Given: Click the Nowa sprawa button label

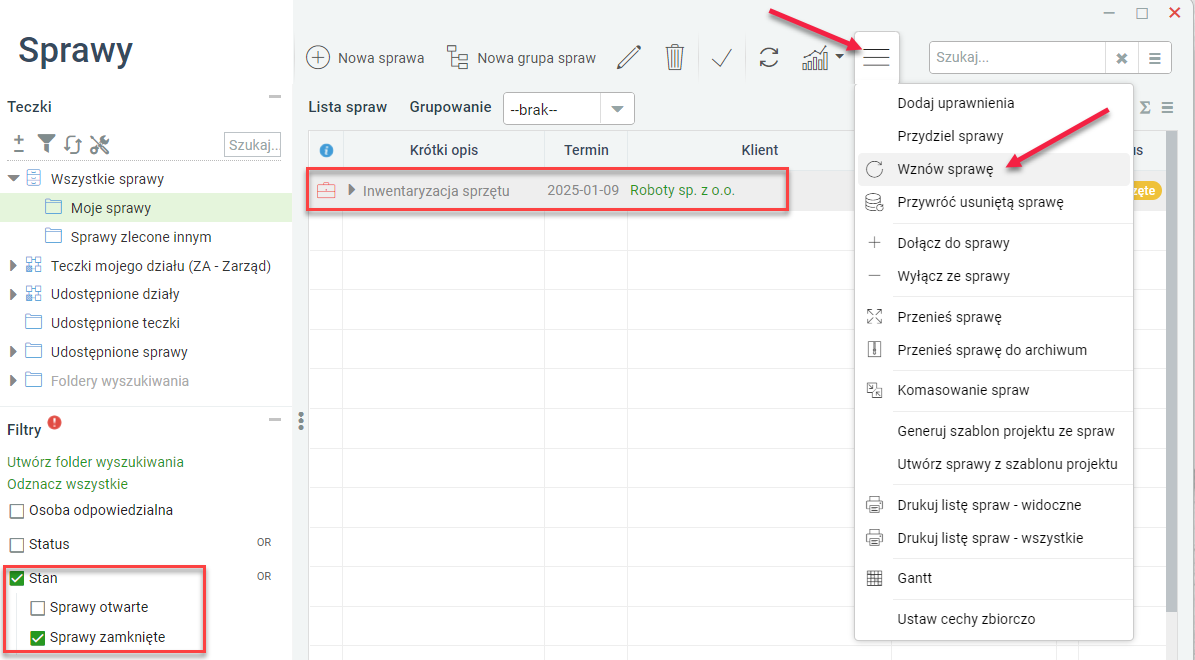Looking at the screenshot, I should (381, 58).
